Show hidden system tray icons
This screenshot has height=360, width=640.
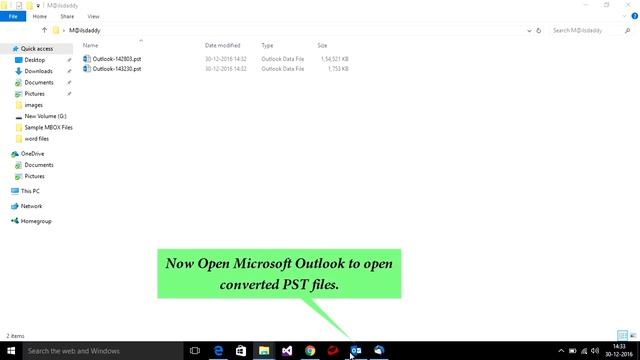(561, 351)
